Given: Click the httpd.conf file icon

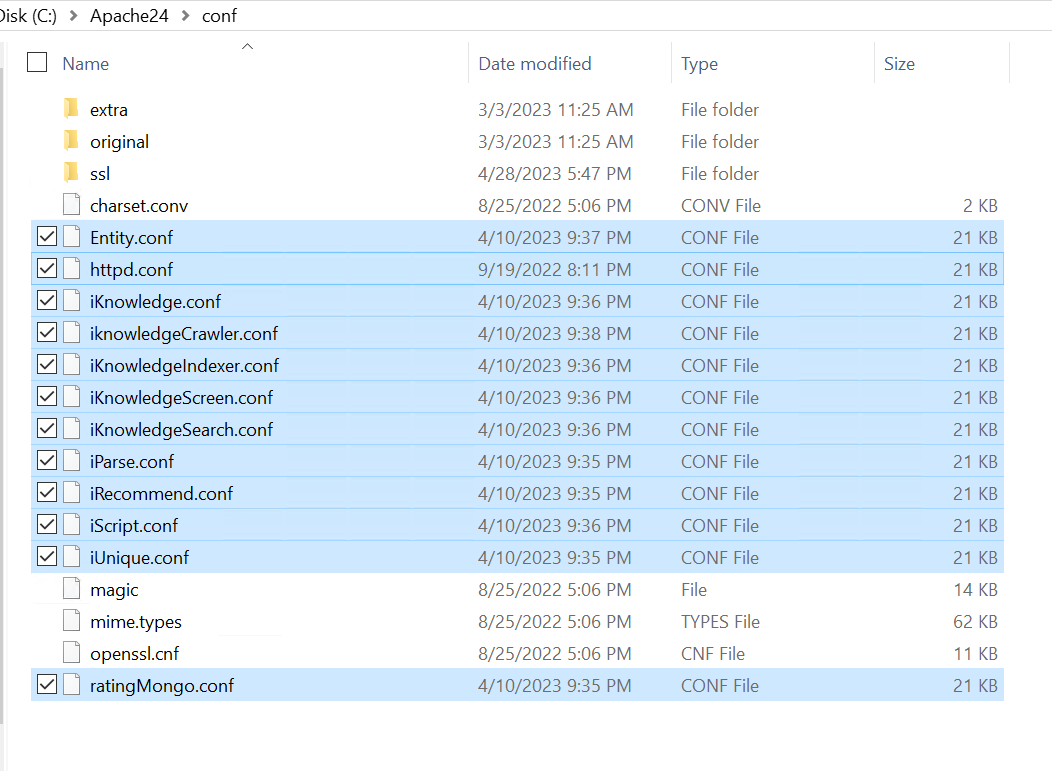Looking at the screenshot, I should [71, 269].
